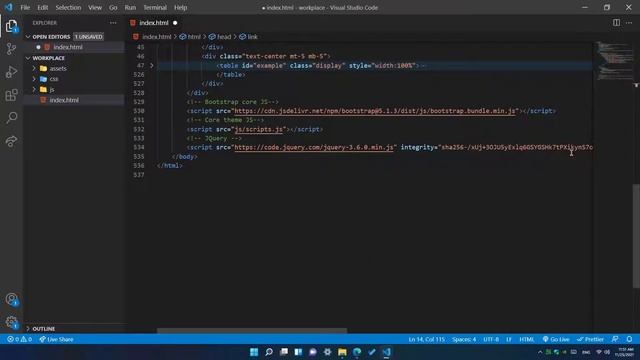Open Windows Start button

click(x=254, y=352)
